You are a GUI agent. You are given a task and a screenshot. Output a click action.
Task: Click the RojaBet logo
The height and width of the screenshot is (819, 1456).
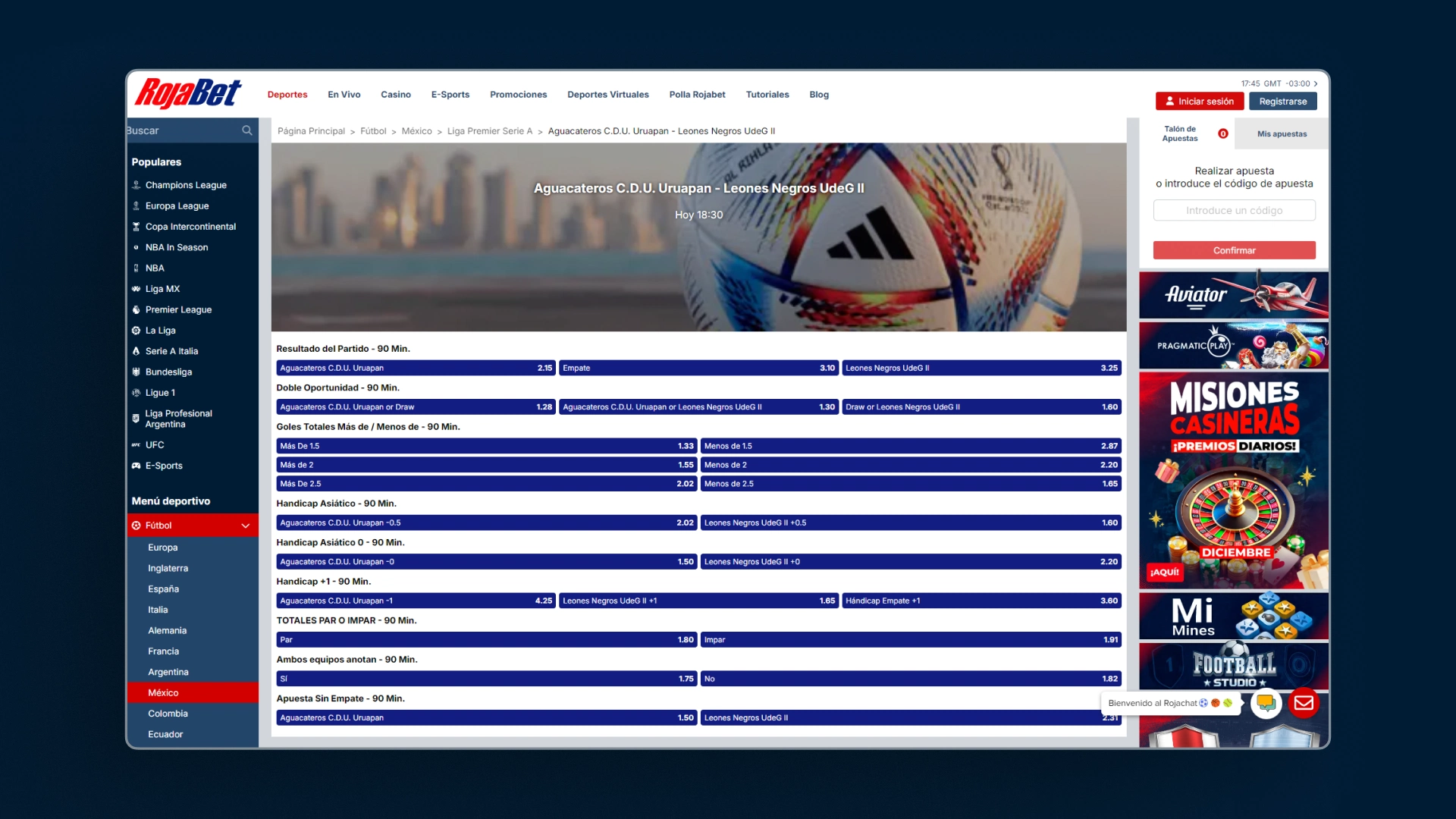(x=188, y=93)
